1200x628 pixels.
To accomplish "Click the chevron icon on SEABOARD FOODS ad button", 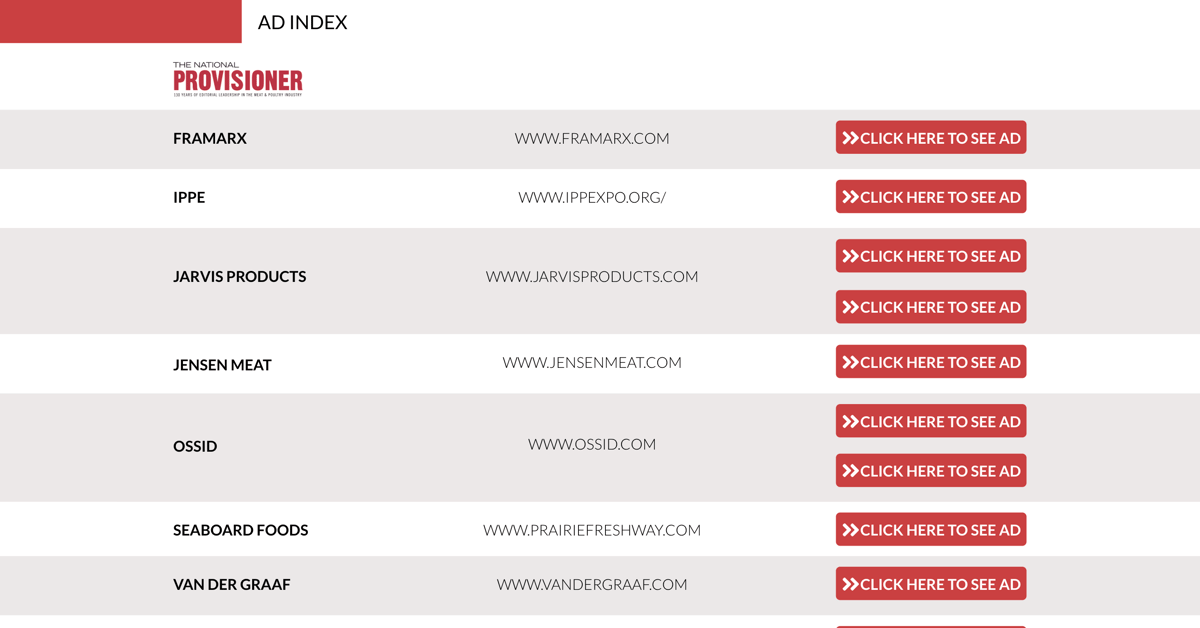I will click(851, 529).
